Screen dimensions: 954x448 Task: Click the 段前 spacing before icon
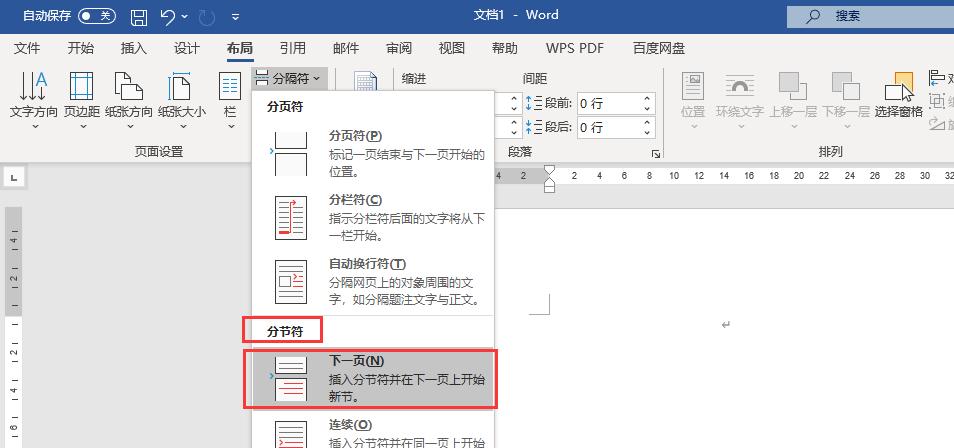pyautogui.click(x=533, y=103)
